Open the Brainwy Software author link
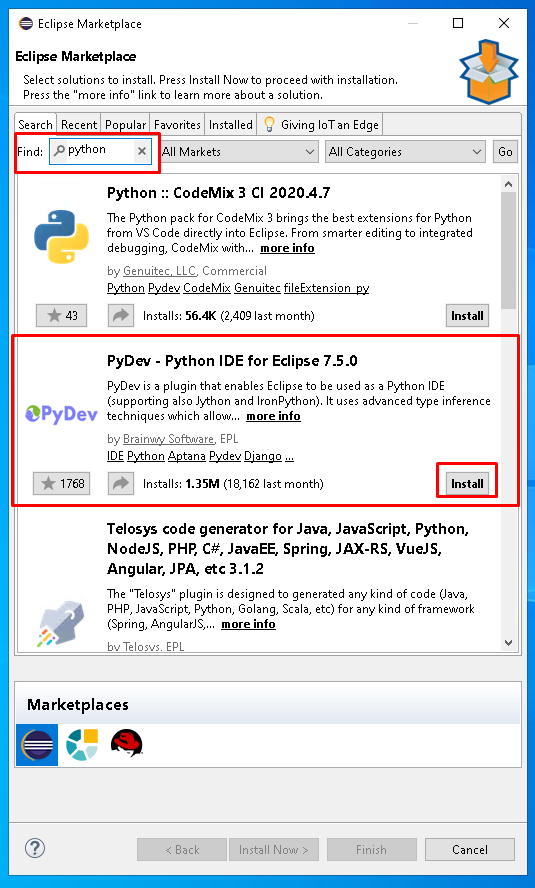Viewport: 535px width, 888px height. [168, 439]
